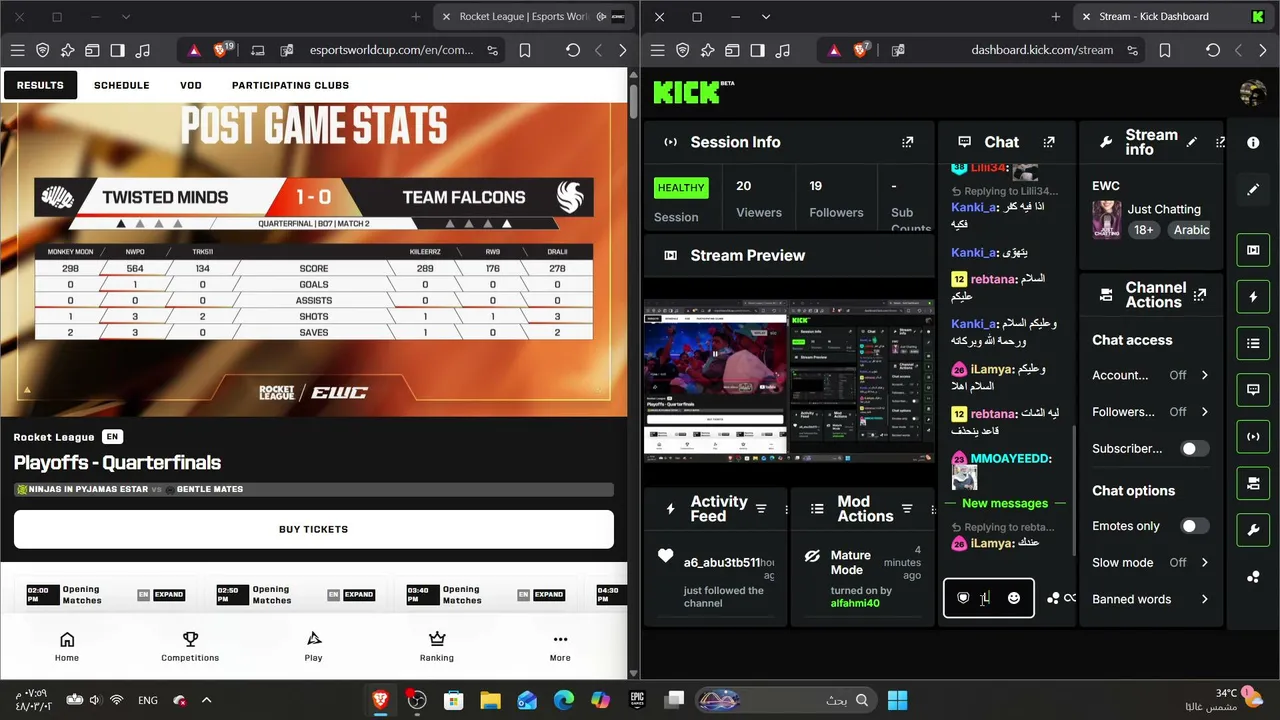1280x720 pixels.
Task: Jump to New messages in chat
Action: 1005,503
